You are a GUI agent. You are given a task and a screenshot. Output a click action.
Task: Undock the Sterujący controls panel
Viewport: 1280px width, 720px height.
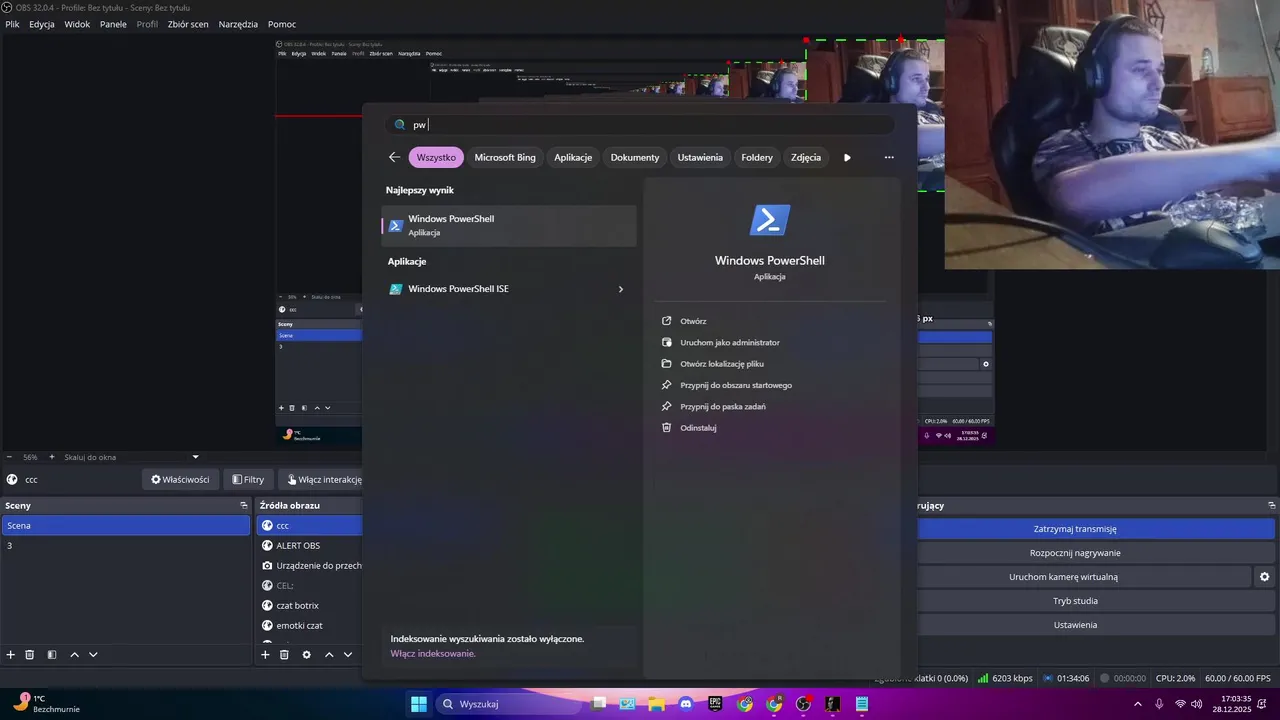click(1271, 505)
